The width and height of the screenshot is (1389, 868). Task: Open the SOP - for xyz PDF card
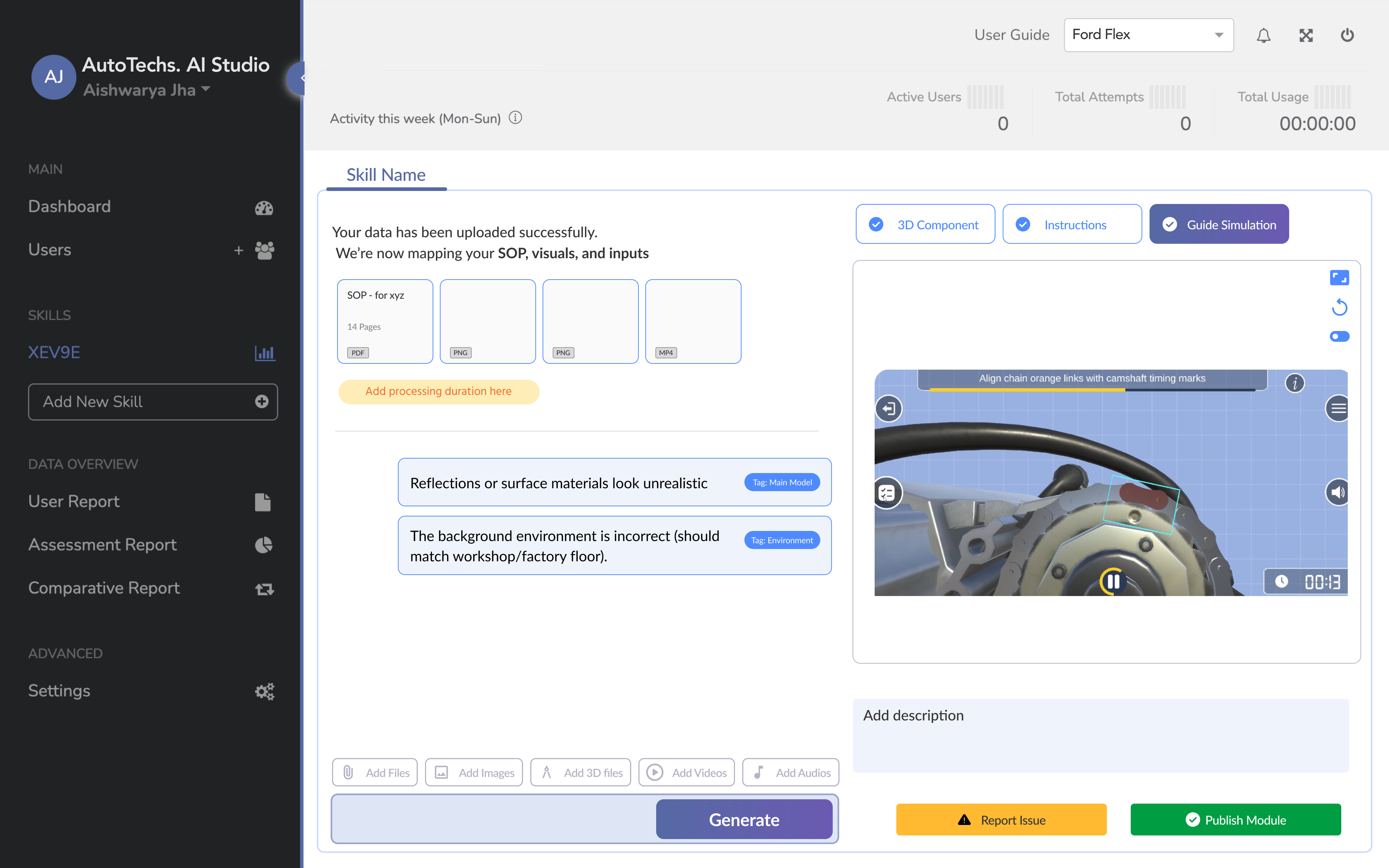click(385, 322)
